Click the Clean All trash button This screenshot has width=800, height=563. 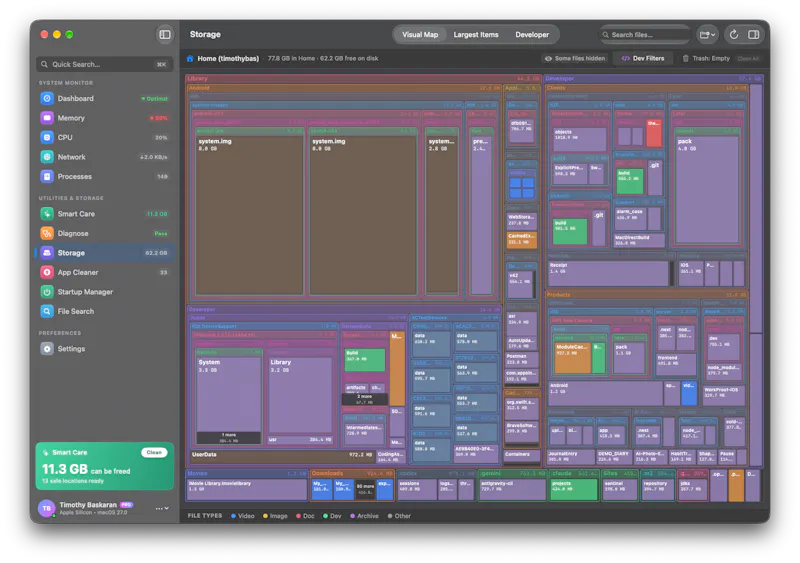point(748,58)
